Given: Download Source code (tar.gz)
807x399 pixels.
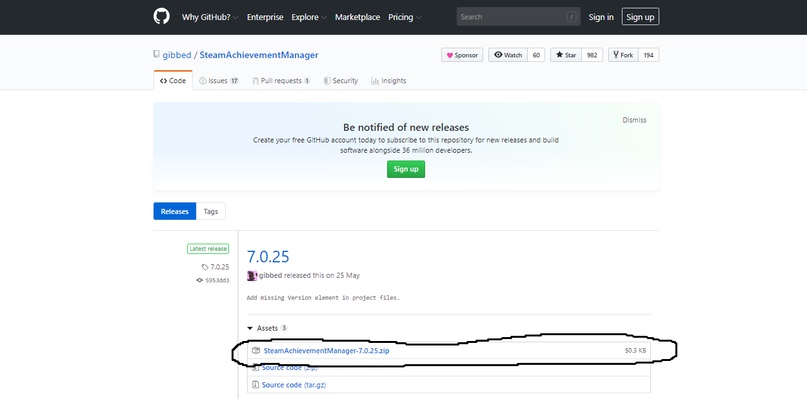Looking at the screenshot, I should [293, 385].
